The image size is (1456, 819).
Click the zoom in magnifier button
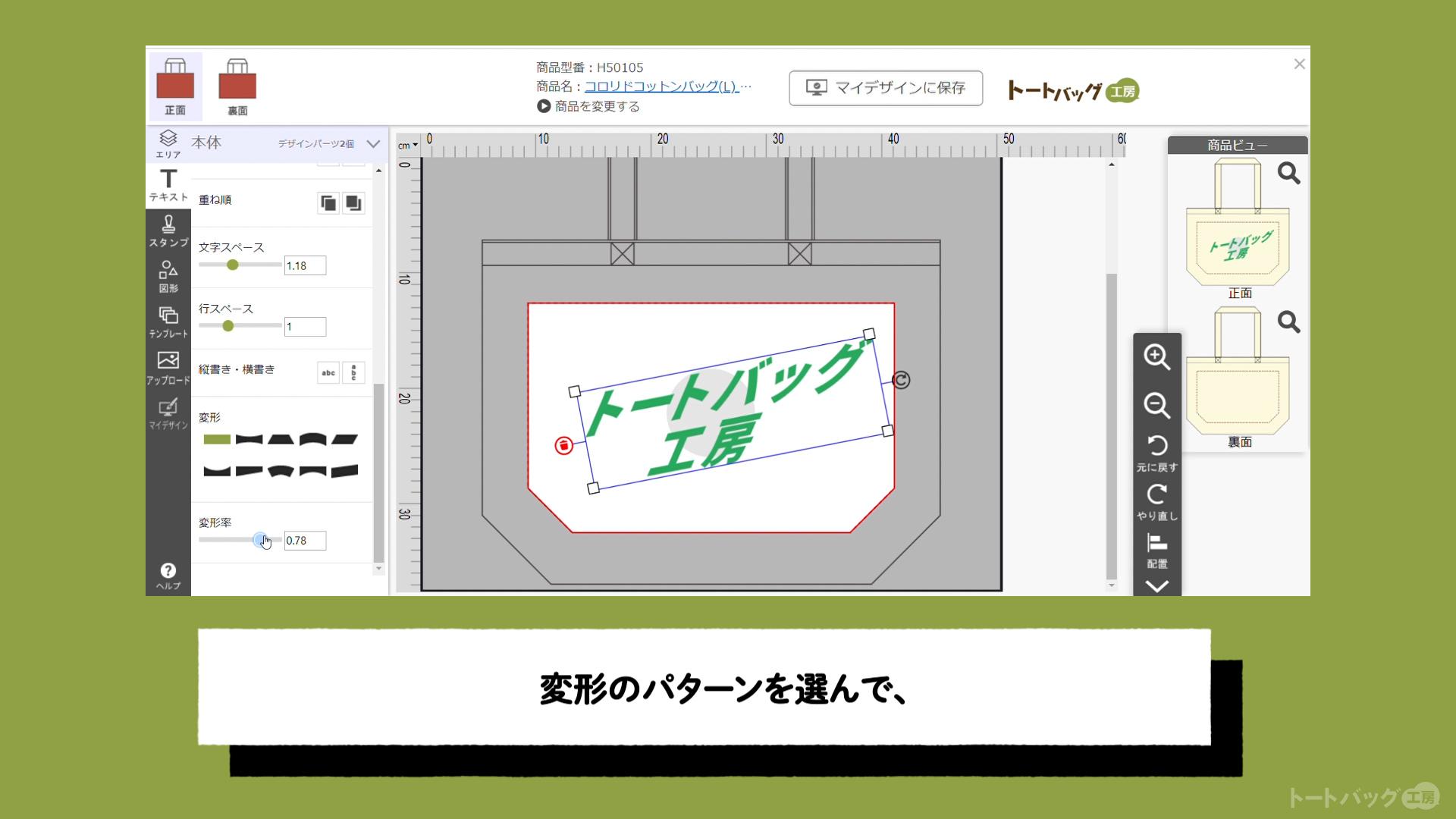pos(1157,356)
